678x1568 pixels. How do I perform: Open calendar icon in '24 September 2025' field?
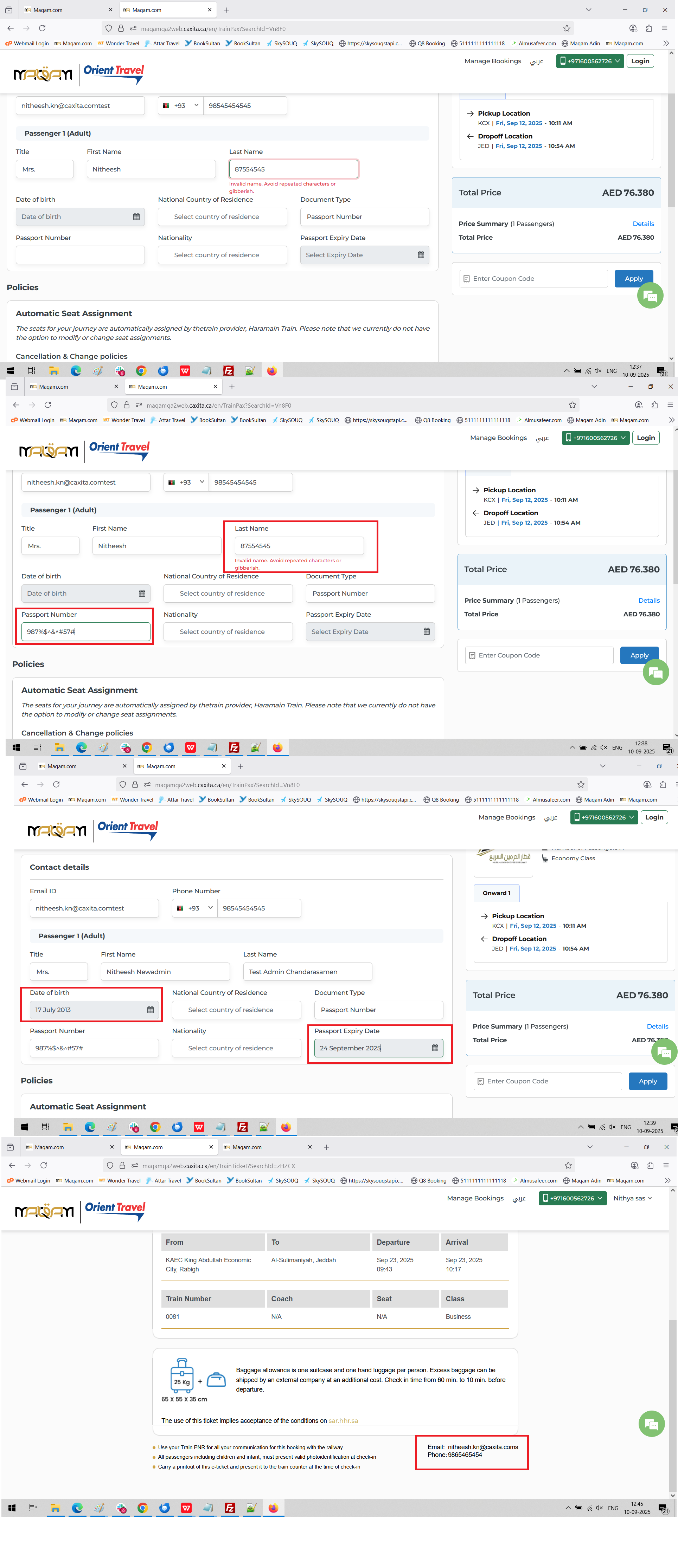(435, 1048)
